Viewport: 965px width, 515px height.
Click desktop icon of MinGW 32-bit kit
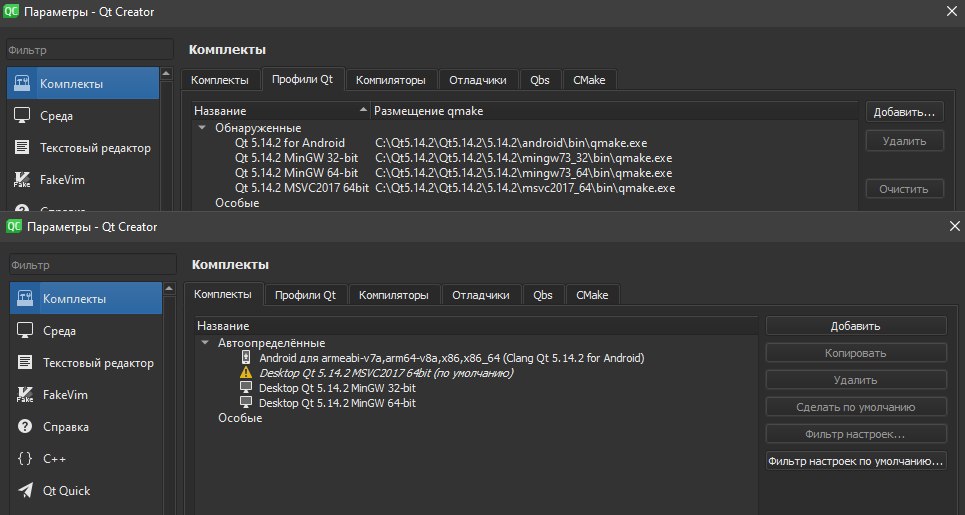click(246, 388)
